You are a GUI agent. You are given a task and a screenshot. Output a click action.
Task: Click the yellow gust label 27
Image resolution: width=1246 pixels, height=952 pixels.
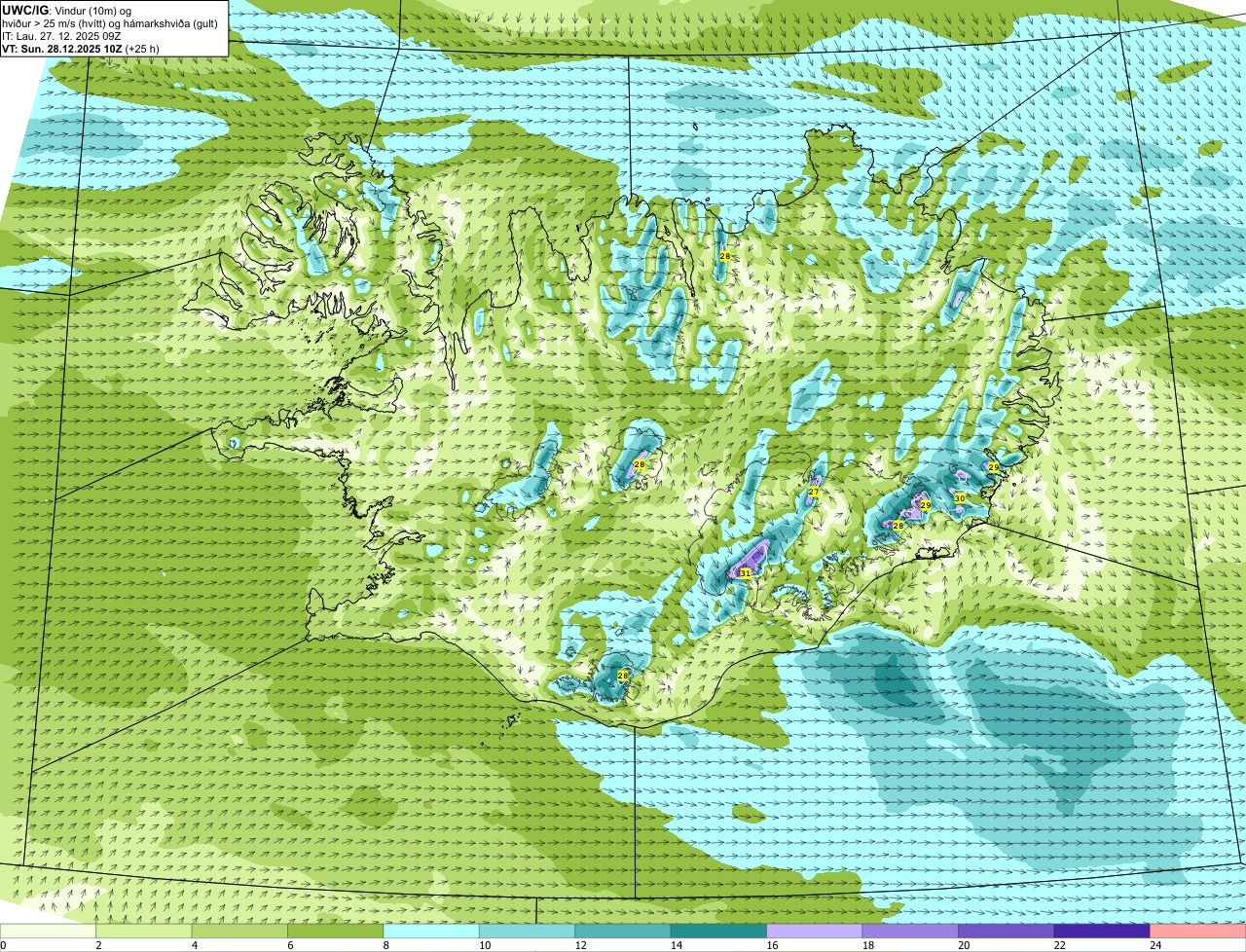click(813, 493)
